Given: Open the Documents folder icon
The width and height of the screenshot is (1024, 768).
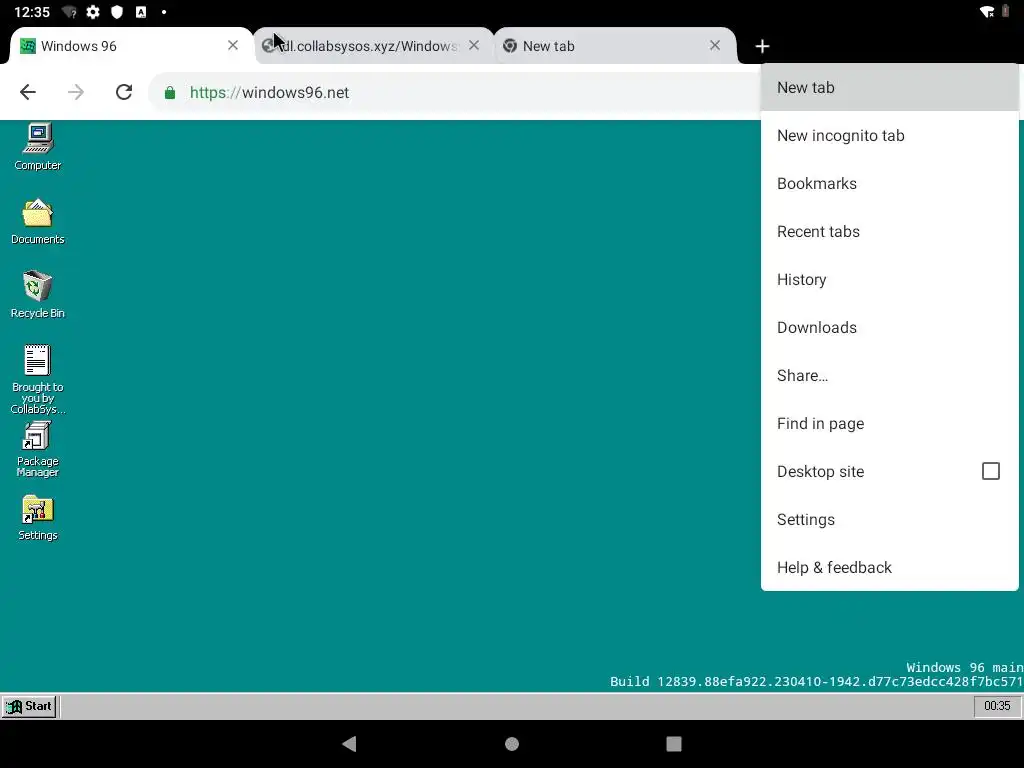Looking at the screenshot, I should (x=38, y=221).
